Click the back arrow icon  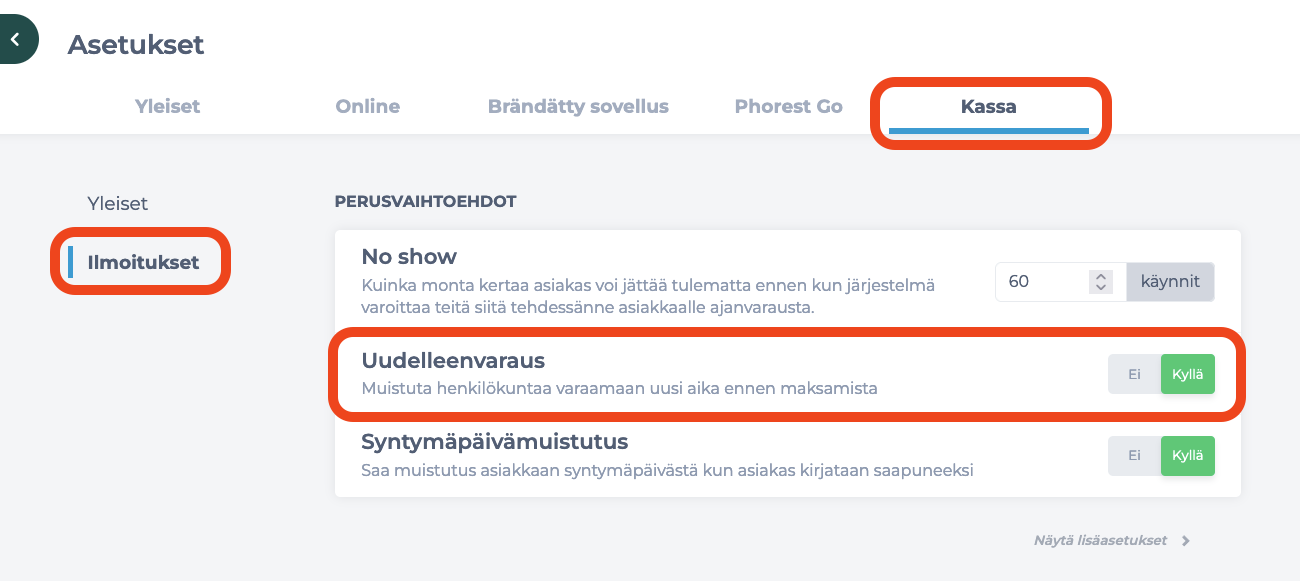[x=15, y=40]
